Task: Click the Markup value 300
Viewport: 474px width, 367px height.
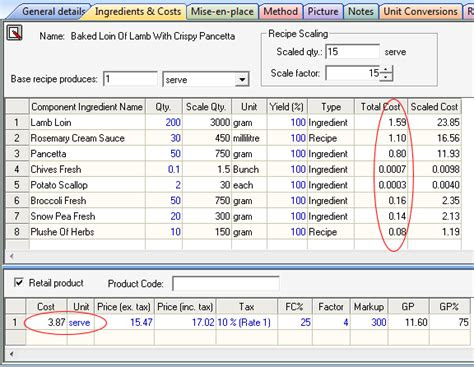Action: (x=369, y=322)
